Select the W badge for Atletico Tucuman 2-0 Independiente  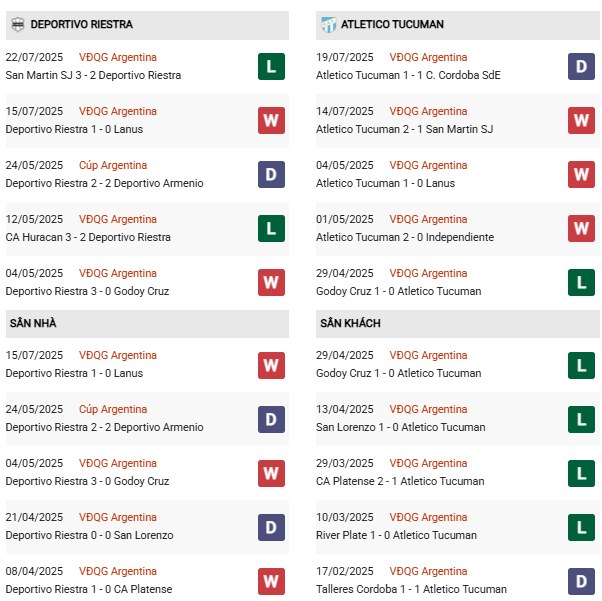pyautogui.click(x=582, y=228)
